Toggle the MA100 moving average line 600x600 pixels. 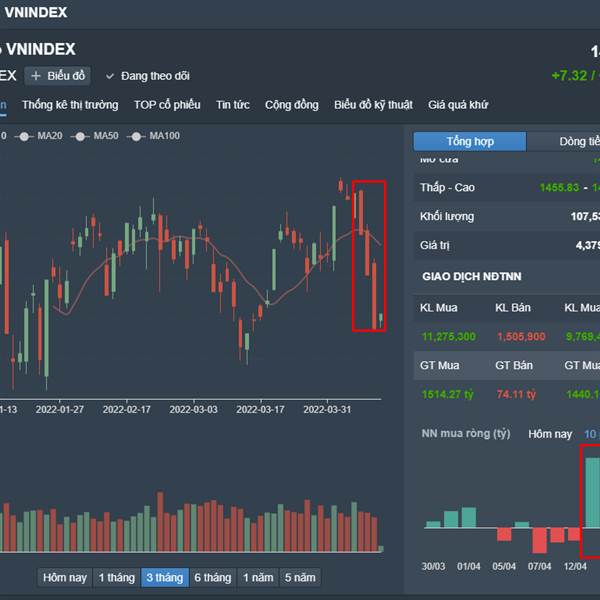tap(153, 136)
